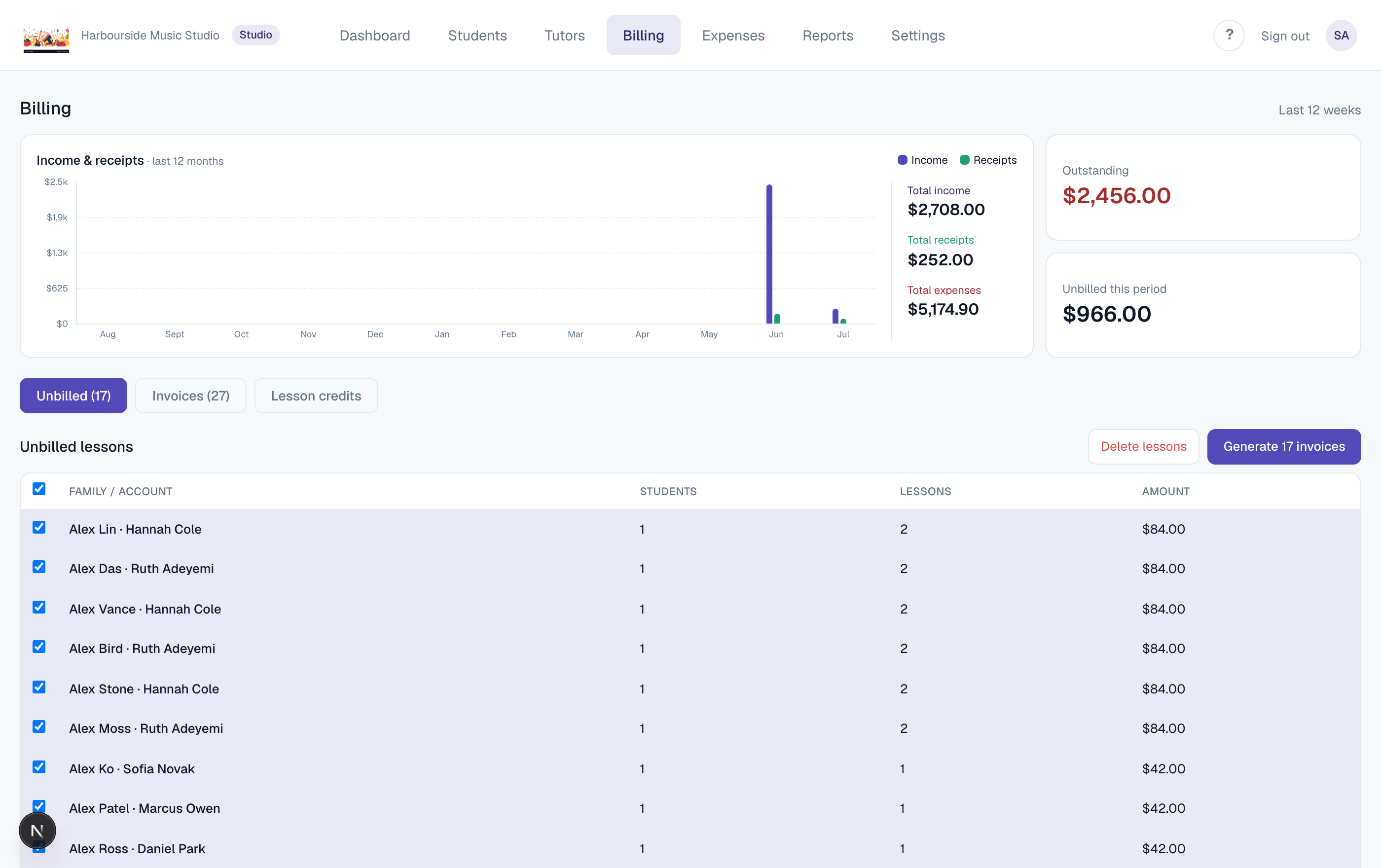Click the July income bar
This screenshot has width=1381, height=868.
(x=835, y=317)
